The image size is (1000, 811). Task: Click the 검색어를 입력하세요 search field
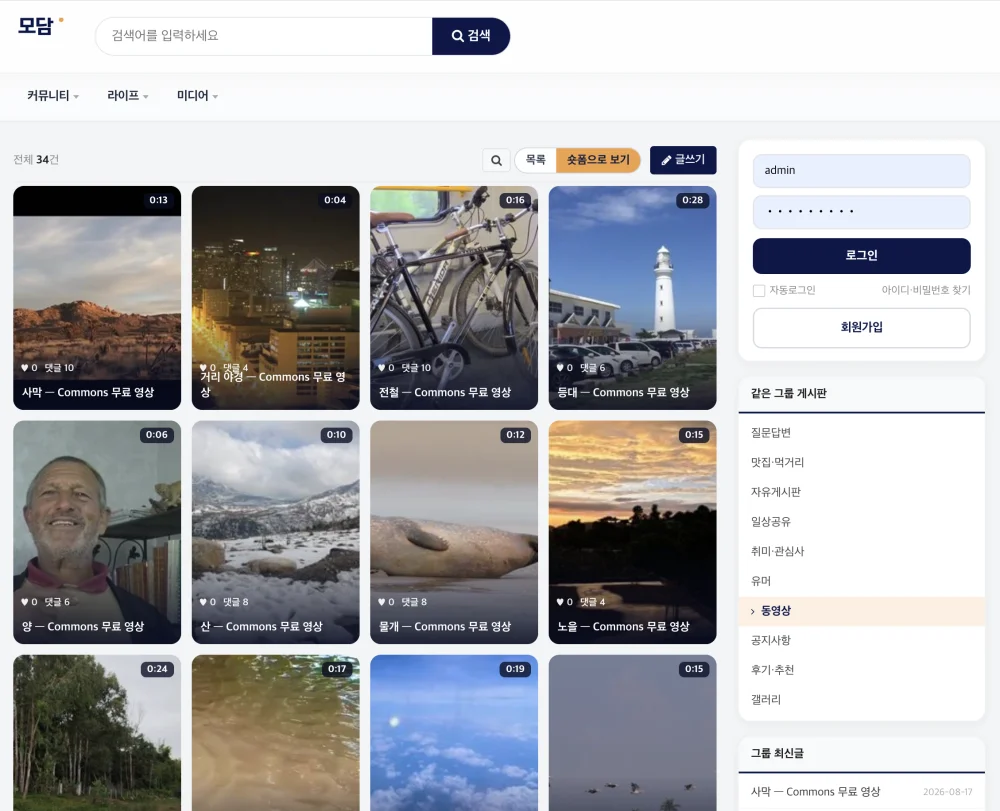[264, 36]
